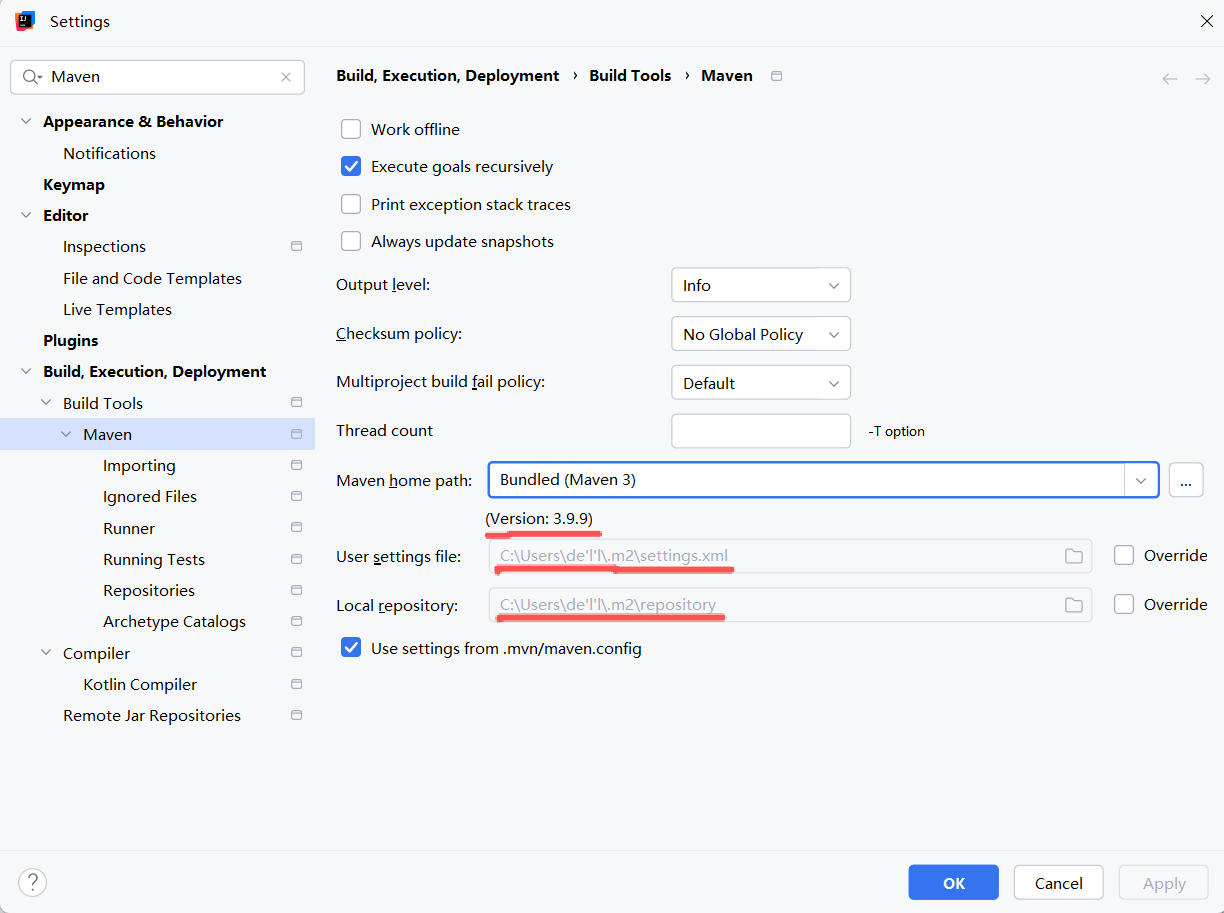Image resolution: width=1224 pixels, height=913 pixels.
Task: Collapse the Compiler tree node
Action: tap(46, 653)
